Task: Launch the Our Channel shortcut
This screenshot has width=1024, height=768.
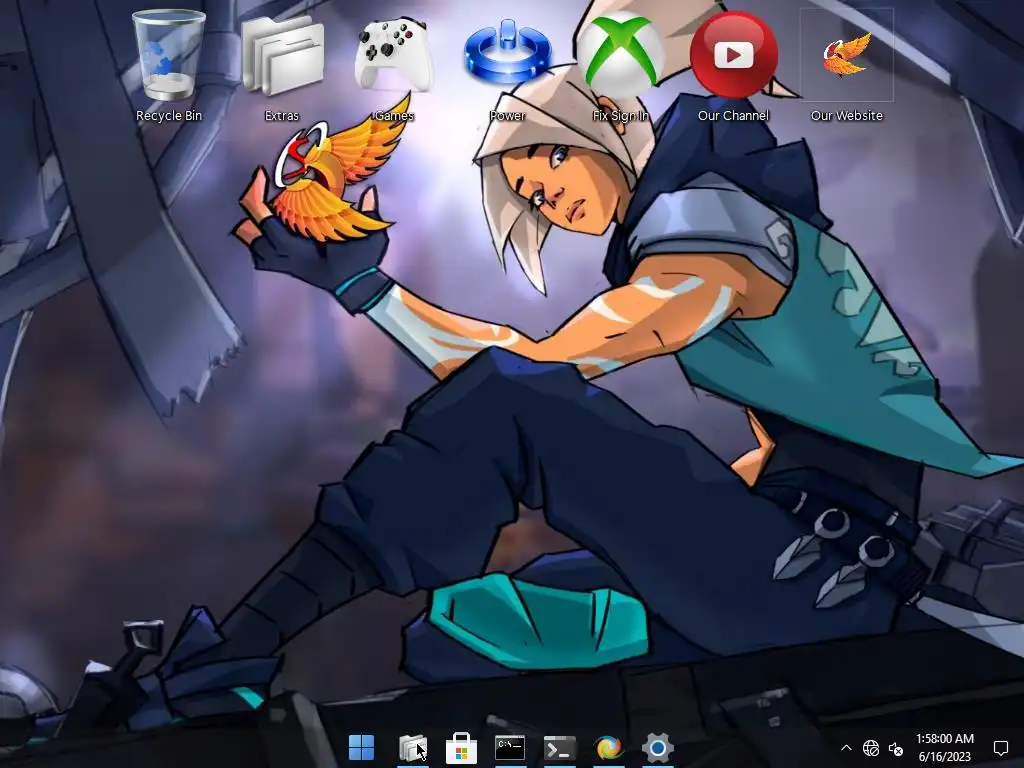Action: coord(733,55)
